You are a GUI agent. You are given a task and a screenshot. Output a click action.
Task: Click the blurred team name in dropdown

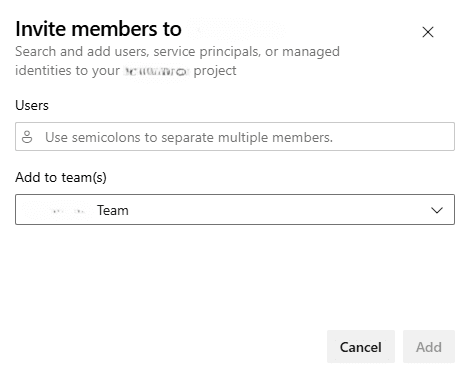(x=57, y=210)
